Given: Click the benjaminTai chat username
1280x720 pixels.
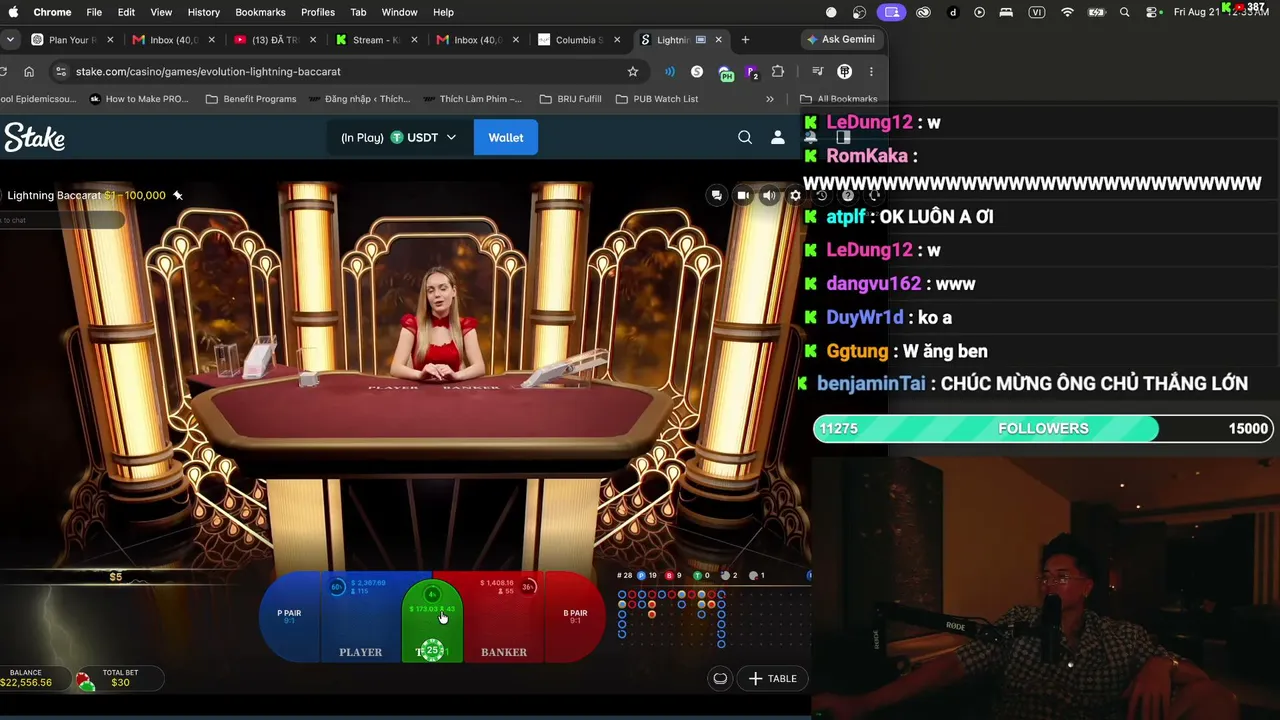Looking at the screenshot, I should 871,383.
